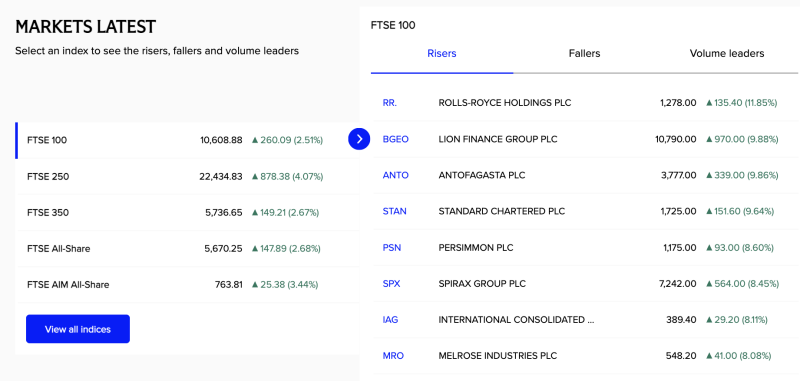
Task: Switch to the Fallers tab
Action: [584, 54]
